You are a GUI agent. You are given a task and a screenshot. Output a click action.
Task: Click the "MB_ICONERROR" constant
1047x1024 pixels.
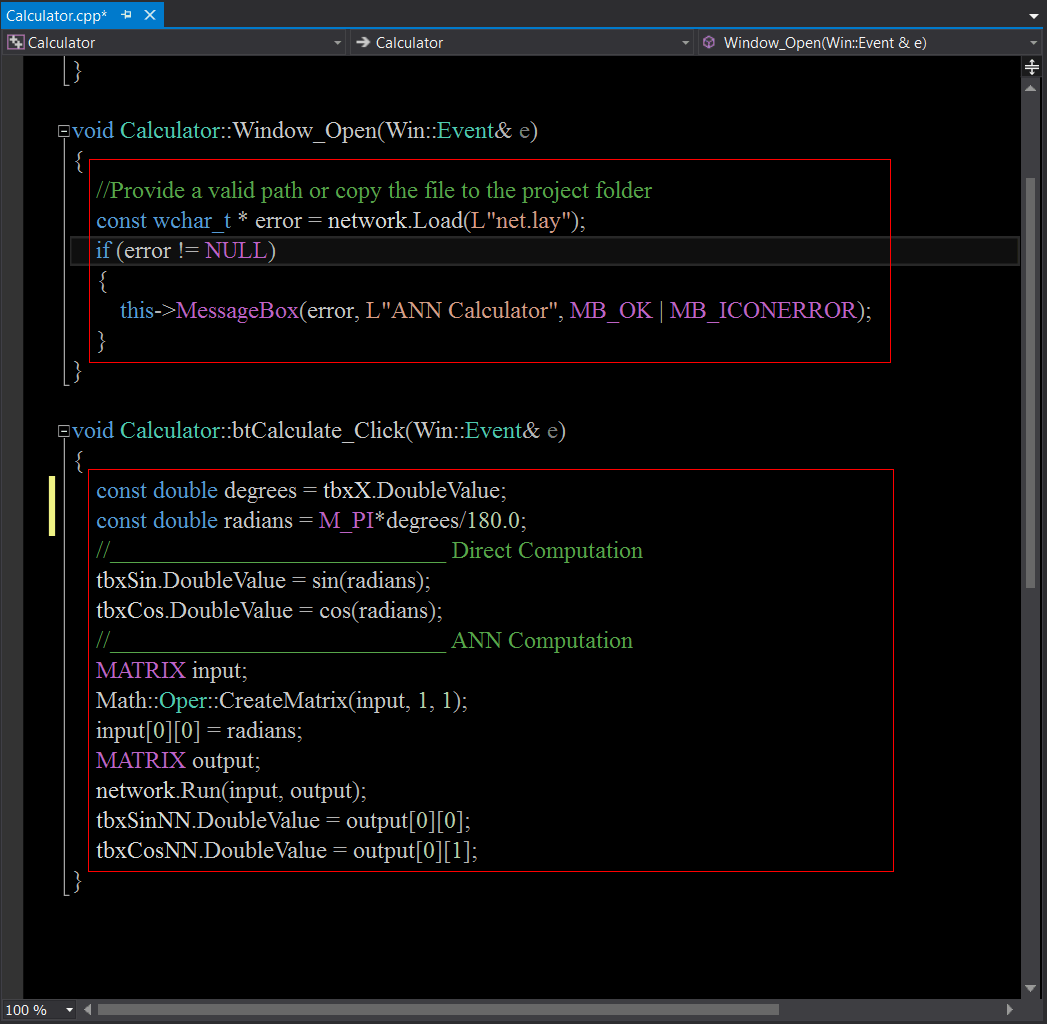763,311
